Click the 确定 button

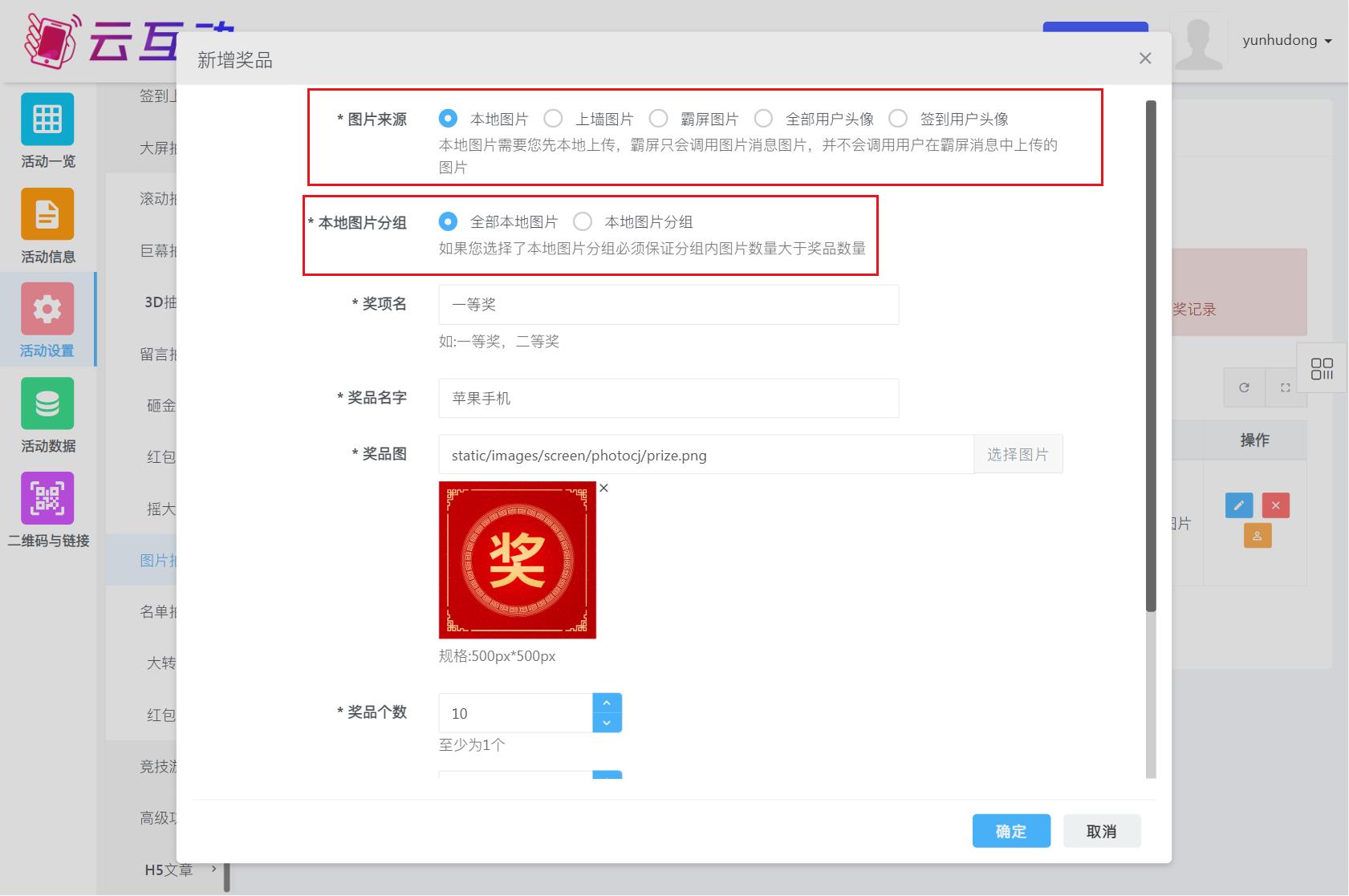pyautogui.click(x=1011, y=831)
